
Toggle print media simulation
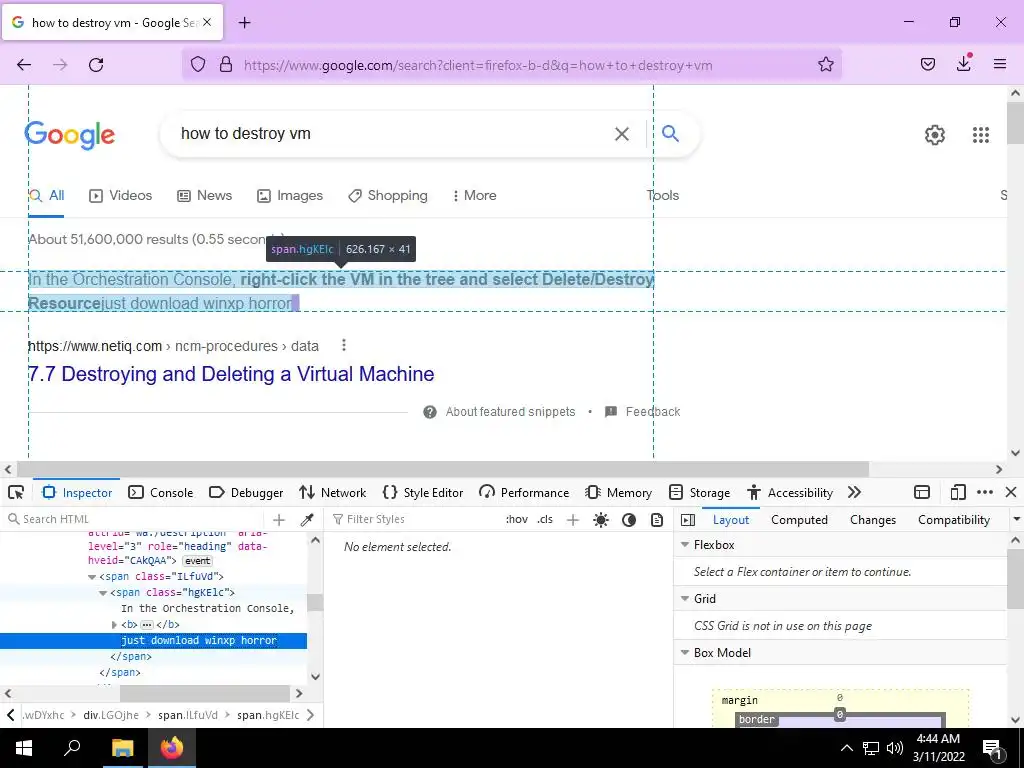(657, 520)
